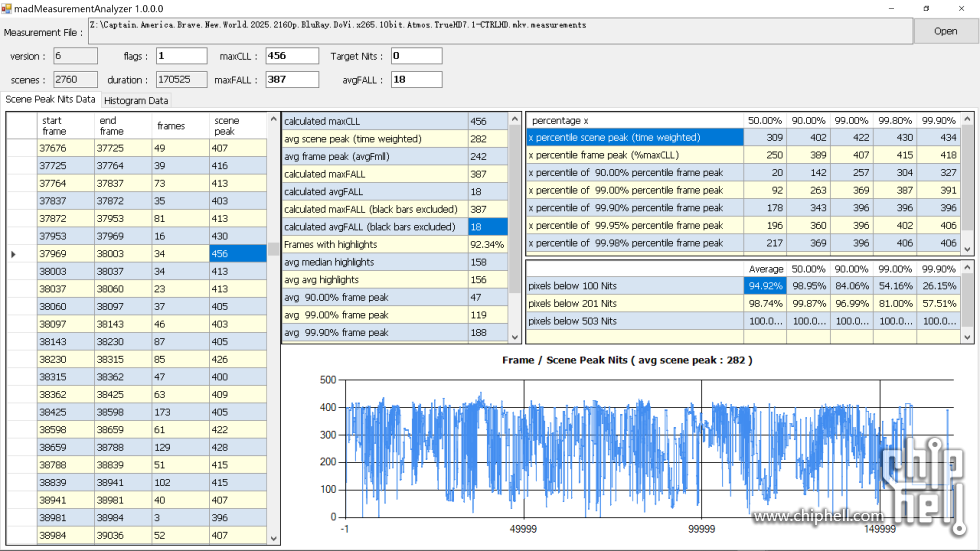The width and height of the screenshot is (980, 551).
Task: Click into the Target Nits field
Action: (x=415, y=56)
